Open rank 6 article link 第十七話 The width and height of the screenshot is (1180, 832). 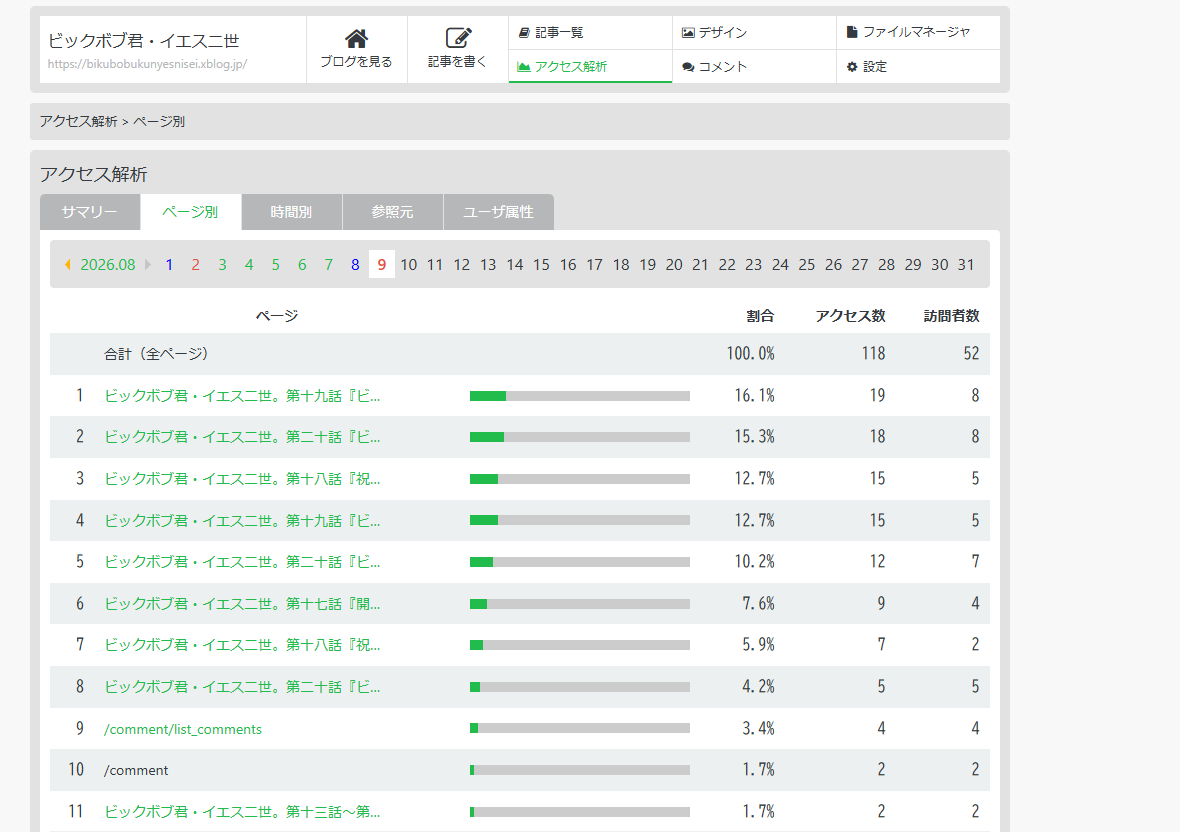[x=242, y=604]
